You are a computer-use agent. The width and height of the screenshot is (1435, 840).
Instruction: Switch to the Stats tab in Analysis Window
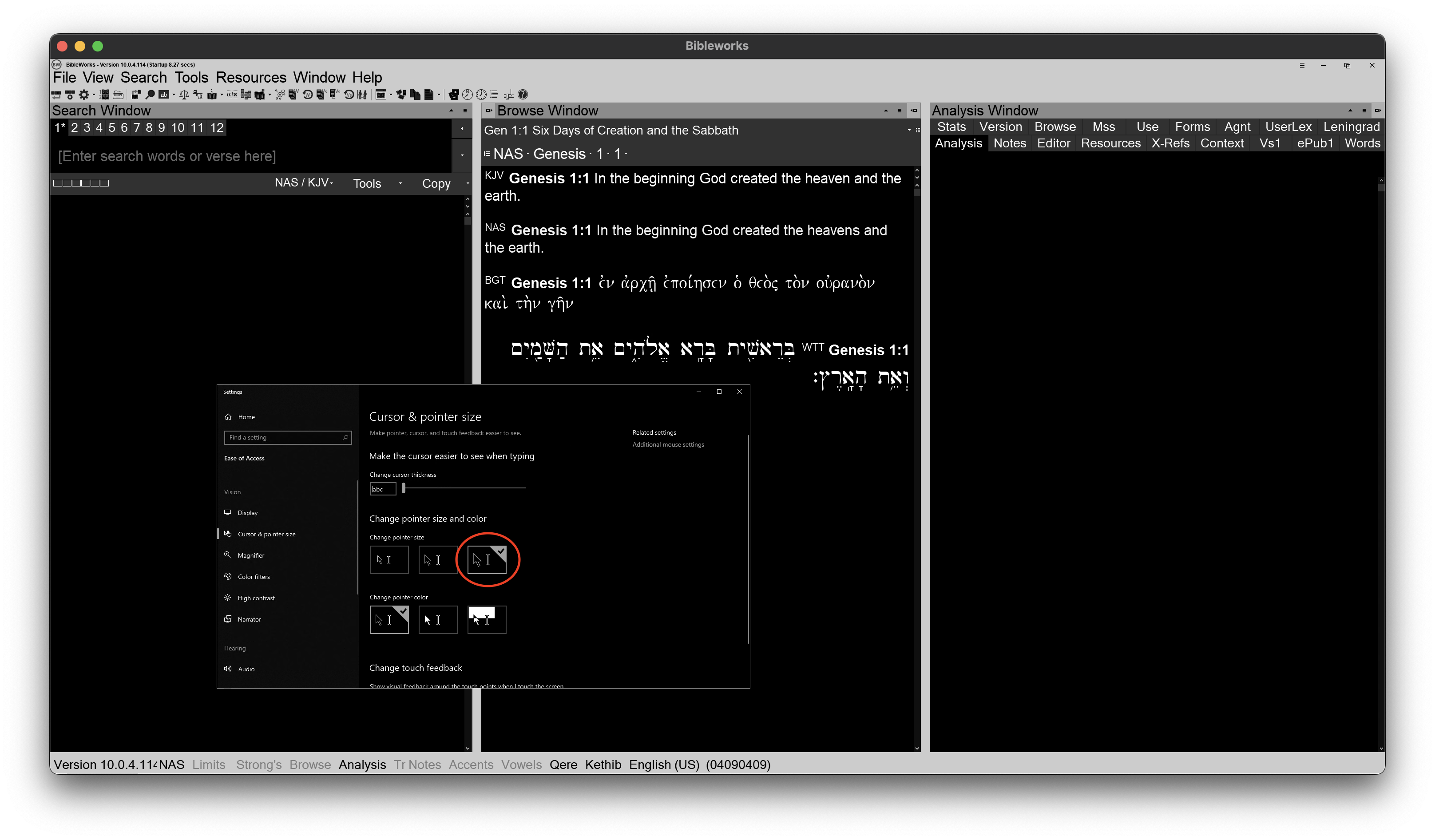tap(951, 127)
